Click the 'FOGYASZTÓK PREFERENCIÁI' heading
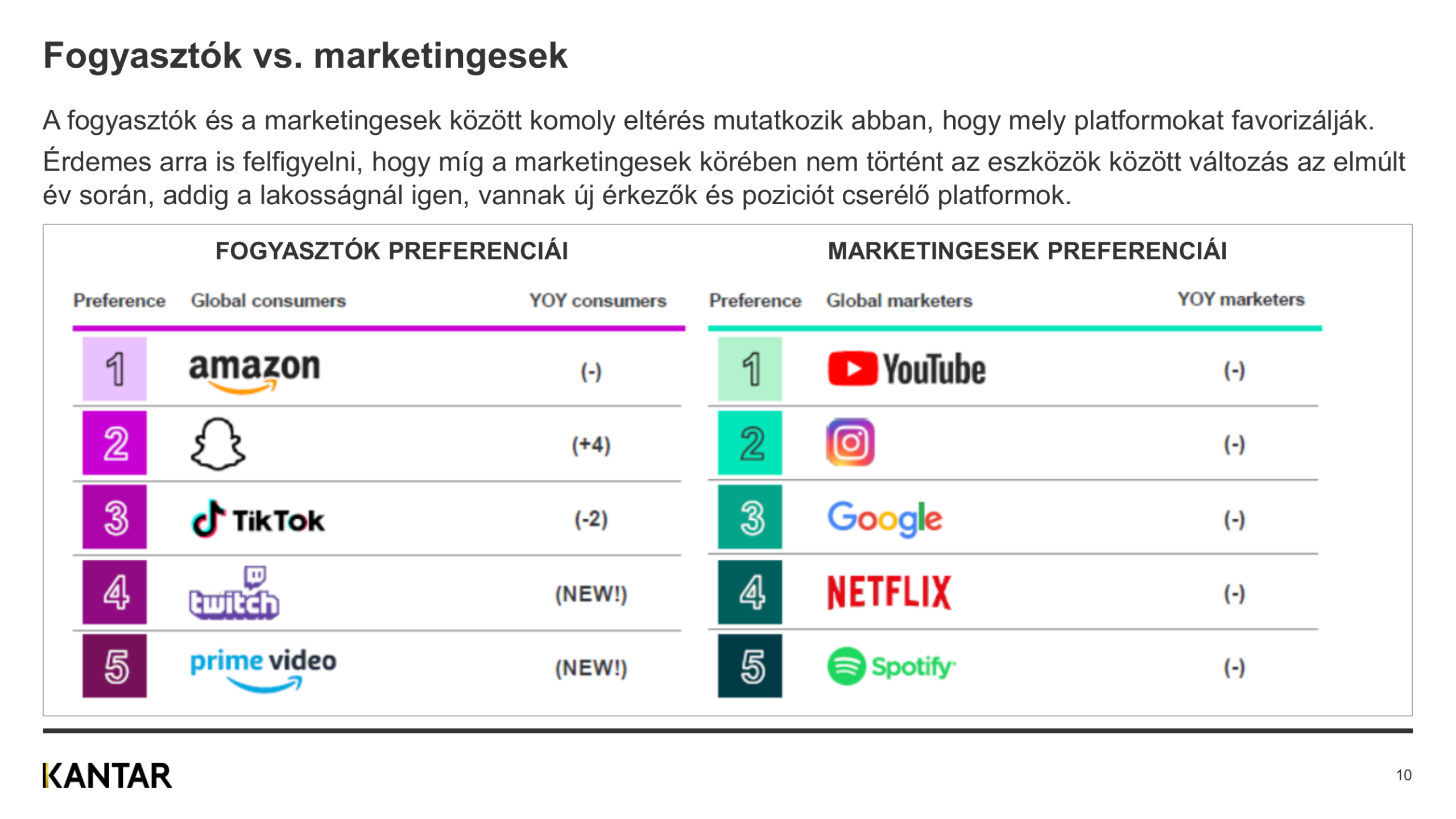The width and height of the screenshot is (1456, 819). point(391,251)
